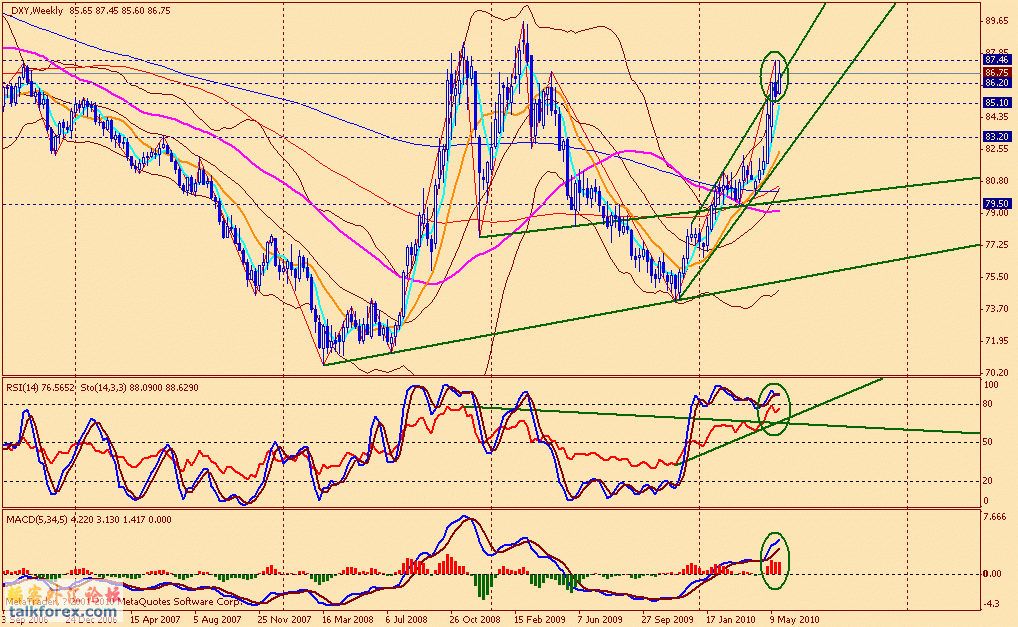Click the 80.80 price axis value
The image size is (1018, 627).
tap(997, 180)
